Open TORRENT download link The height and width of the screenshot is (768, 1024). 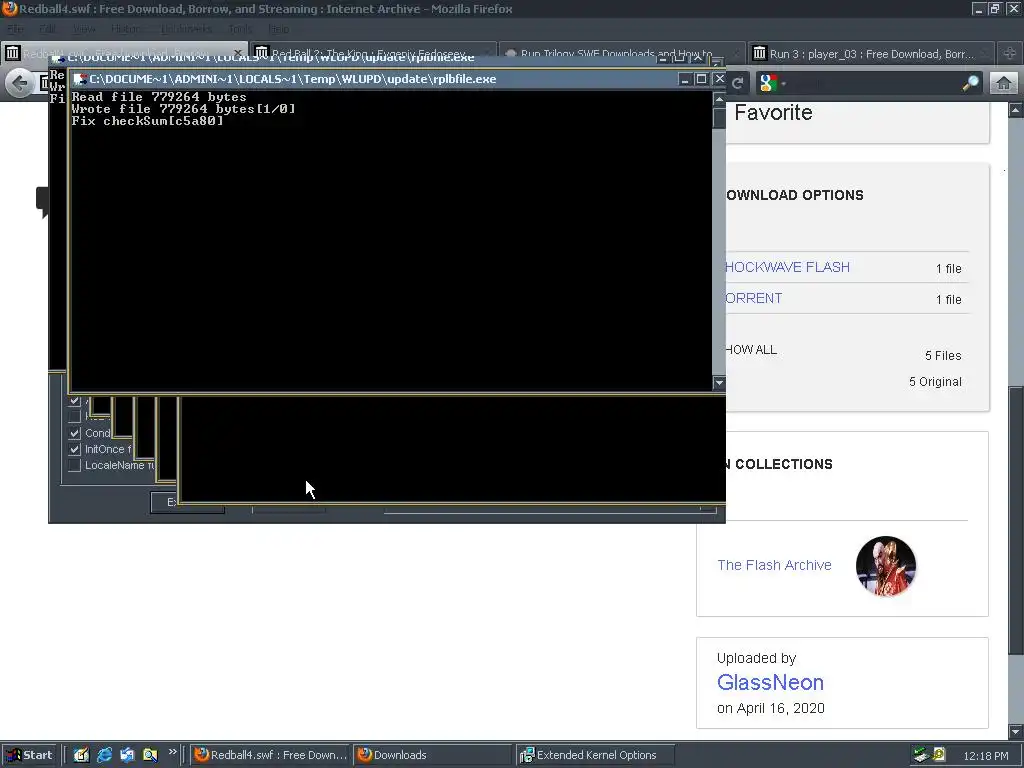(x=754, y=298)
